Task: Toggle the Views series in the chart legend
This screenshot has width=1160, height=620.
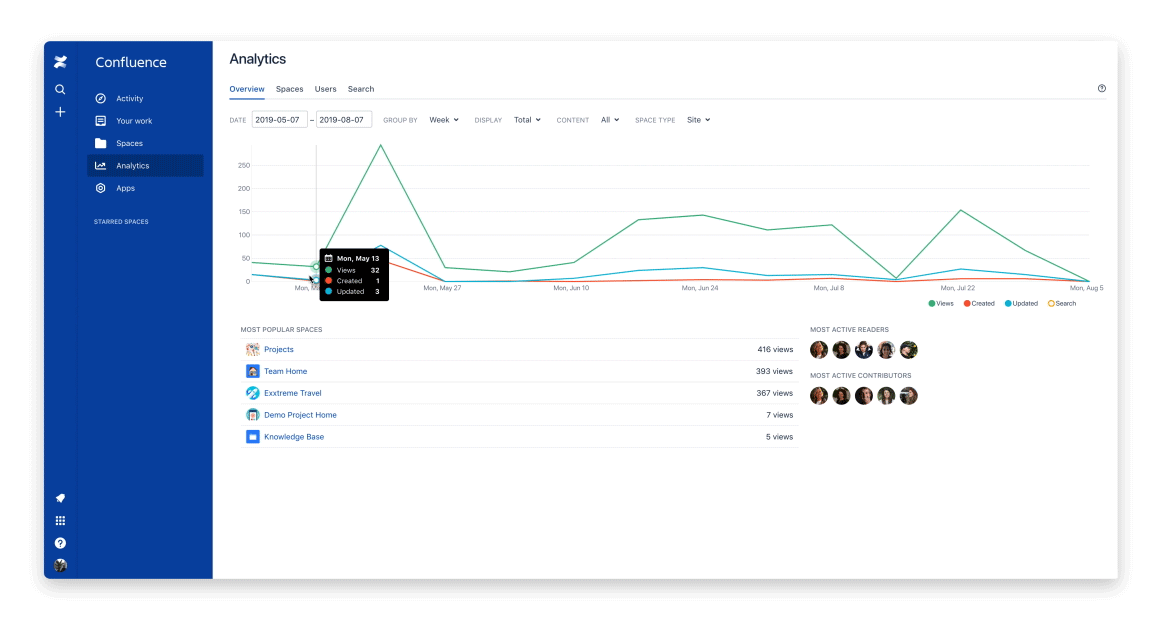Action: point(941,303)
